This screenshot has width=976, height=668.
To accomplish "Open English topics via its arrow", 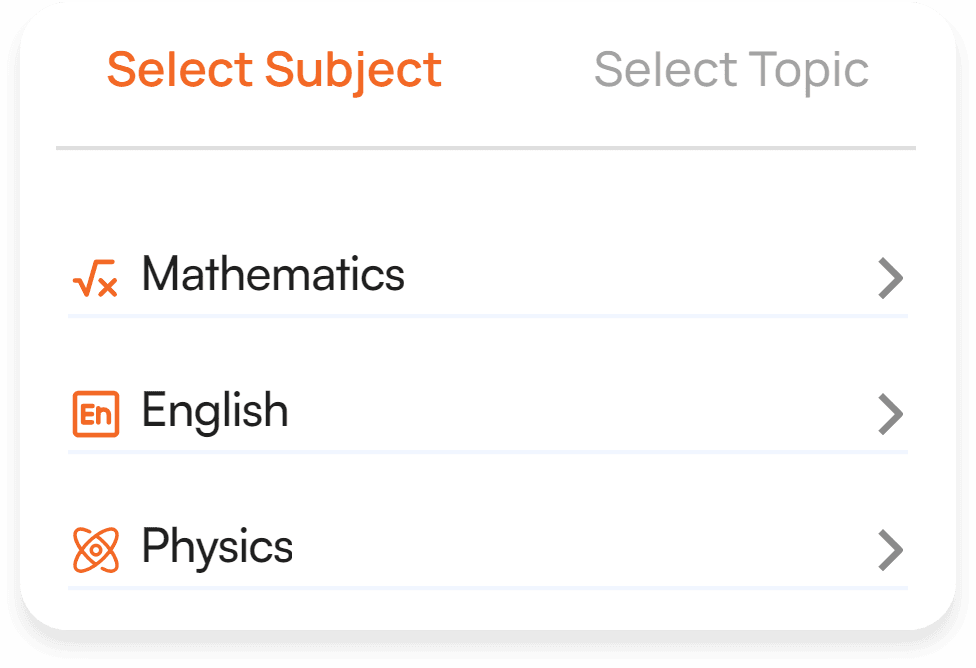I will [x=890, y=414].
